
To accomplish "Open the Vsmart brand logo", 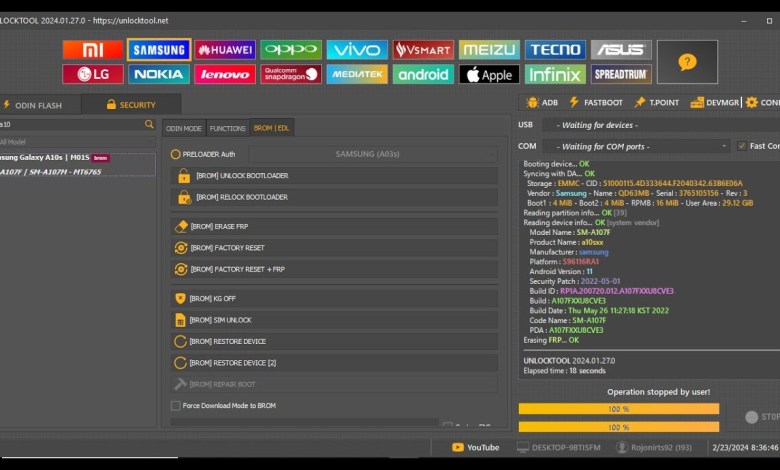I will pyautogui.click(x=423, y=50).
